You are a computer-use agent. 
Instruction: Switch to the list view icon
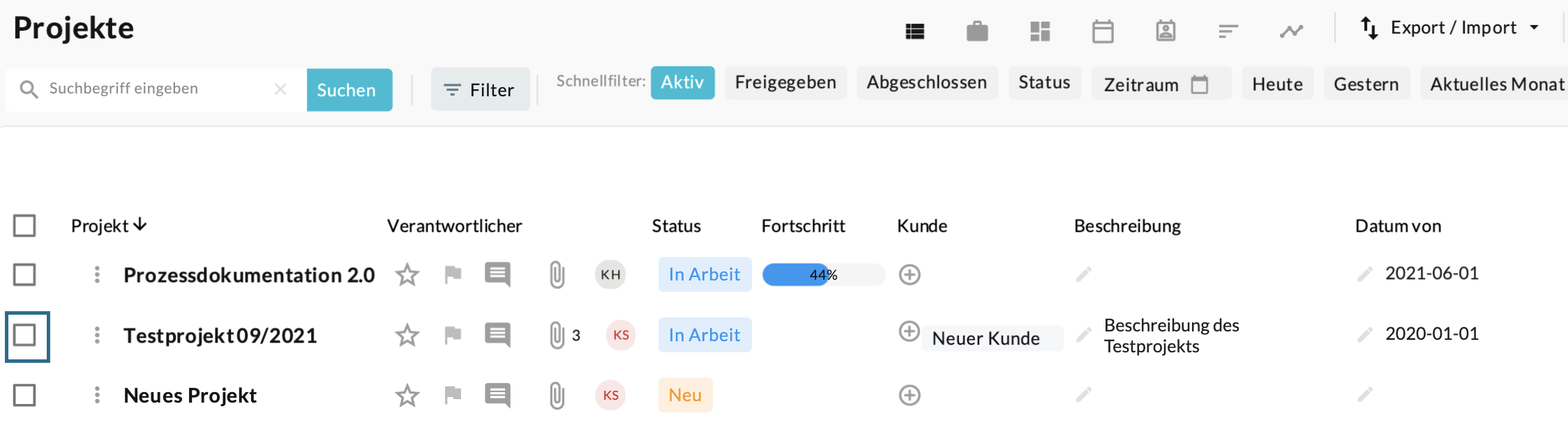point(914,31)
